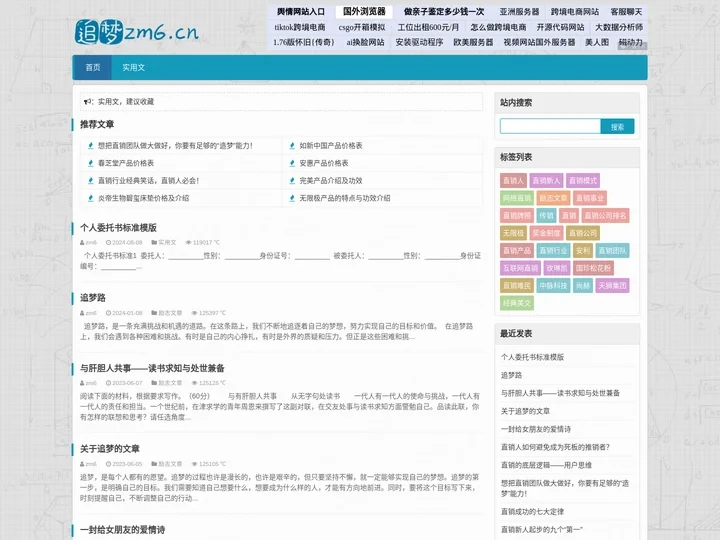Switch to the 实用文 navigation tab
Viewport: 720px width, 540px height.
[133, 67]
